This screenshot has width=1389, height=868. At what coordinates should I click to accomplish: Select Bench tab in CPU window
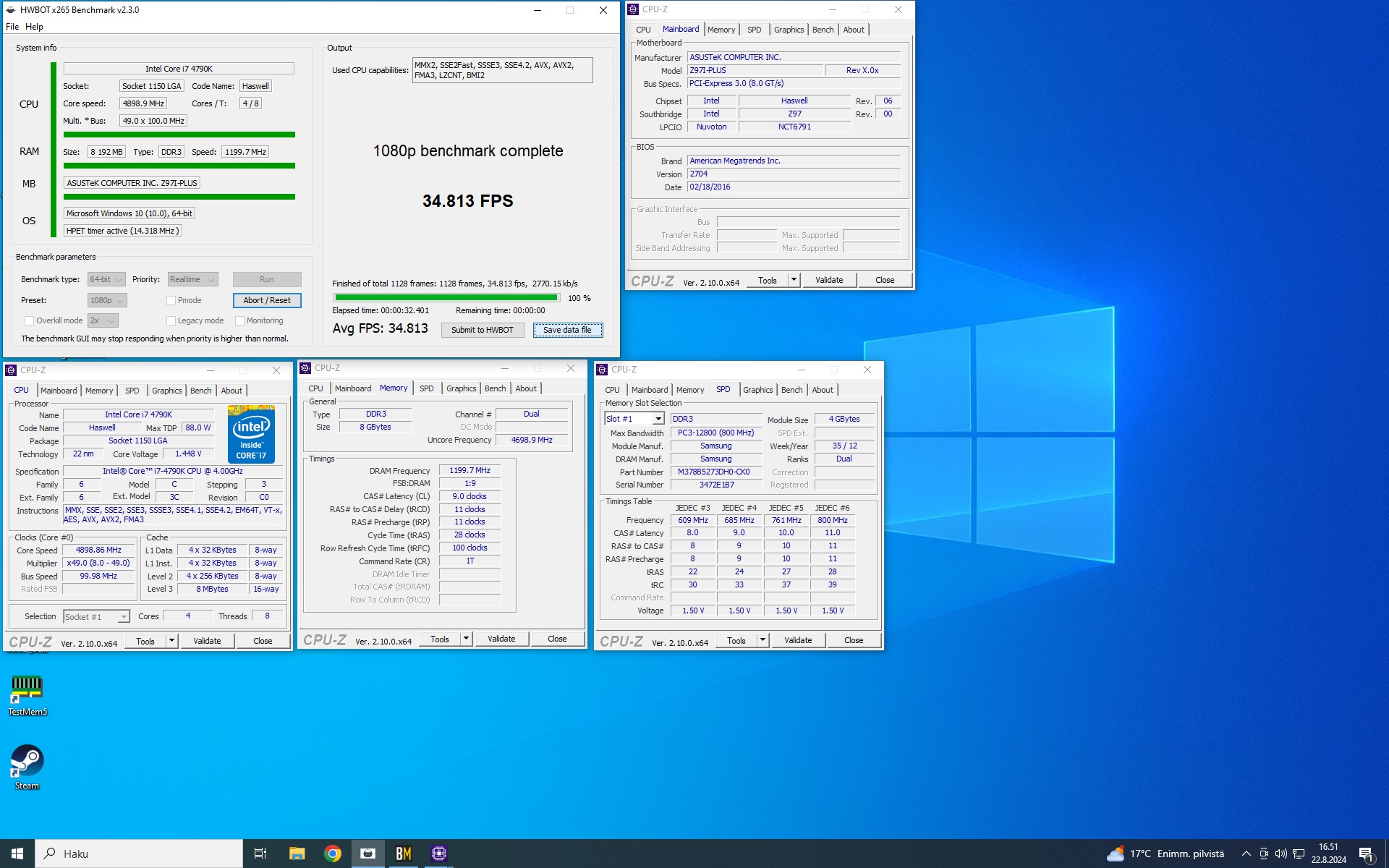[x=200, y=391]
